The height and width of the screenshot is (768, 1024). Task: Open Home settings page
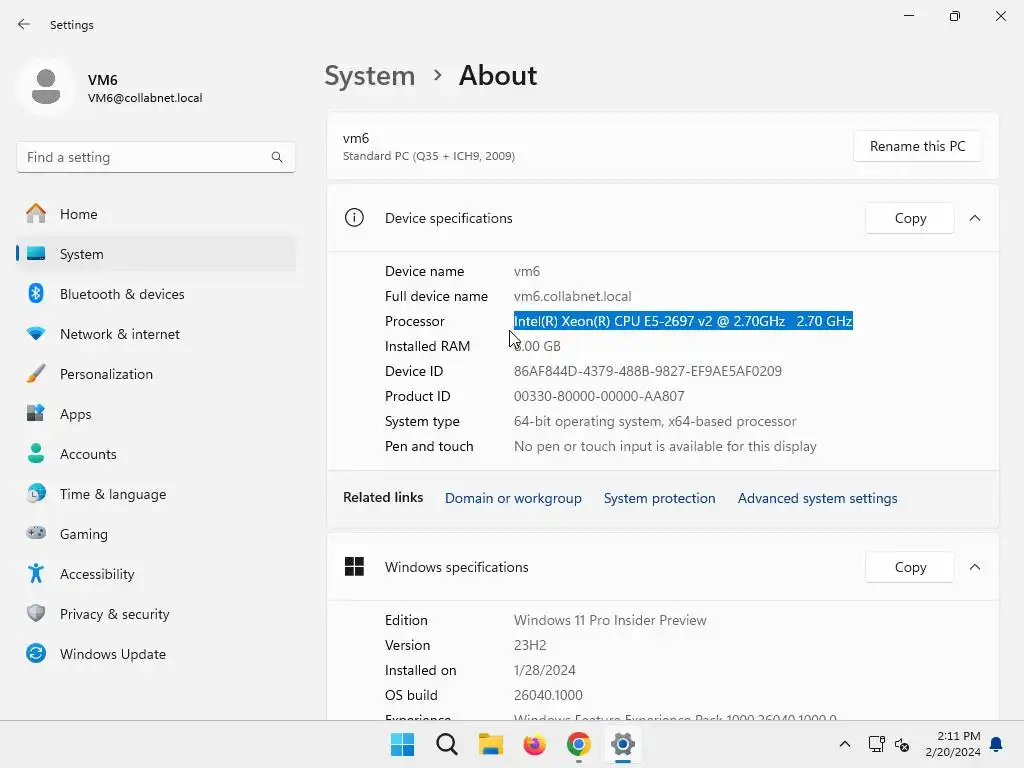156,214
